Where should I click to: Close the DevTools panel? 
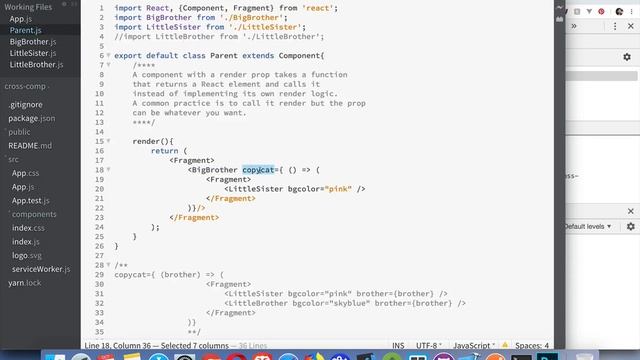[x=631, y=26]
